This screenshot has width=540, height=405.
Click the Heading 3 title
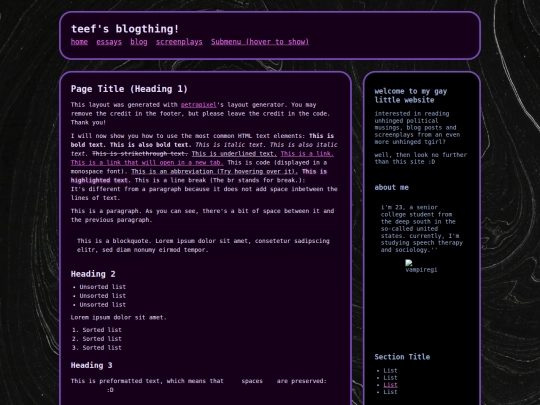91,365
